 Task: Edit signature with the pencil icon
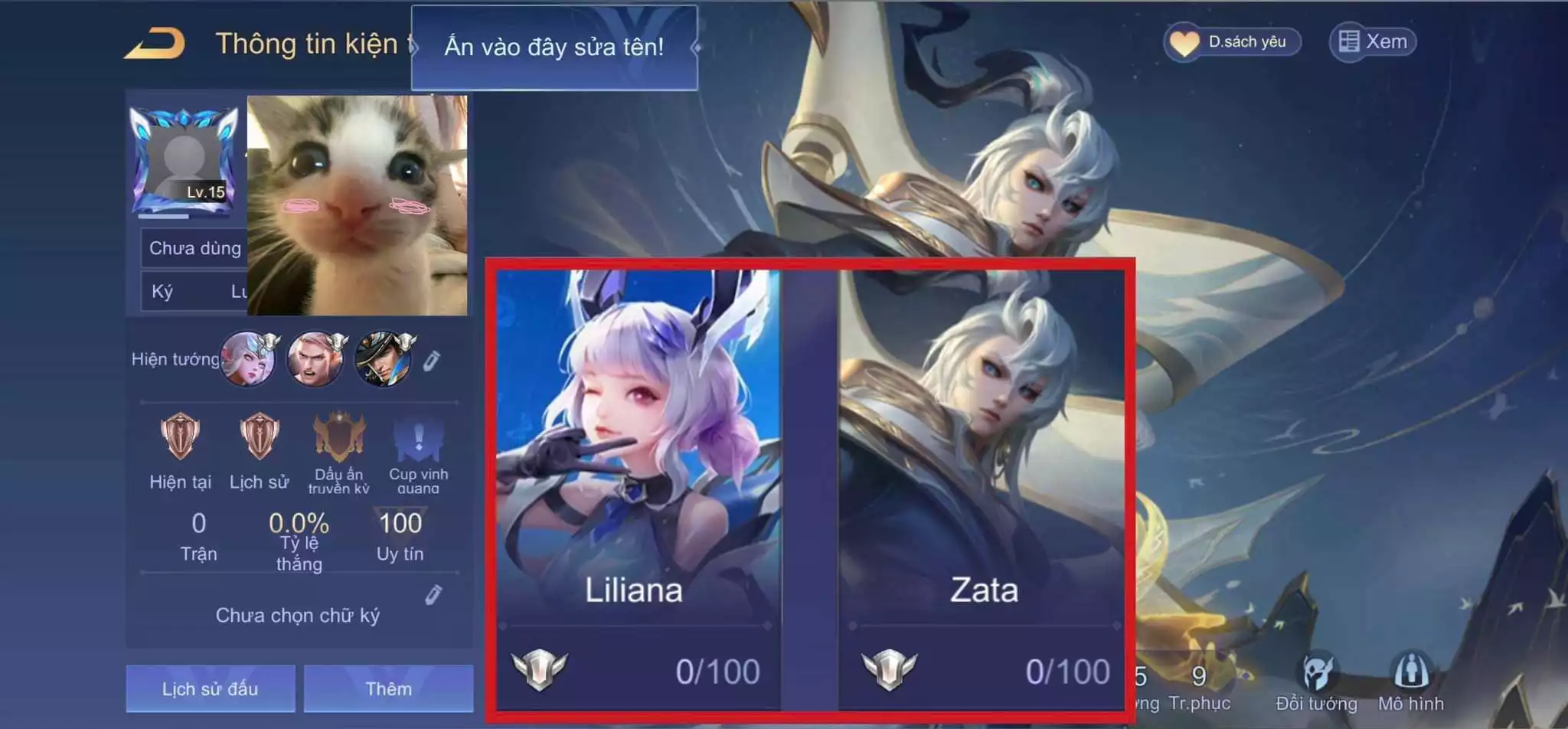(x=433, y=595)
